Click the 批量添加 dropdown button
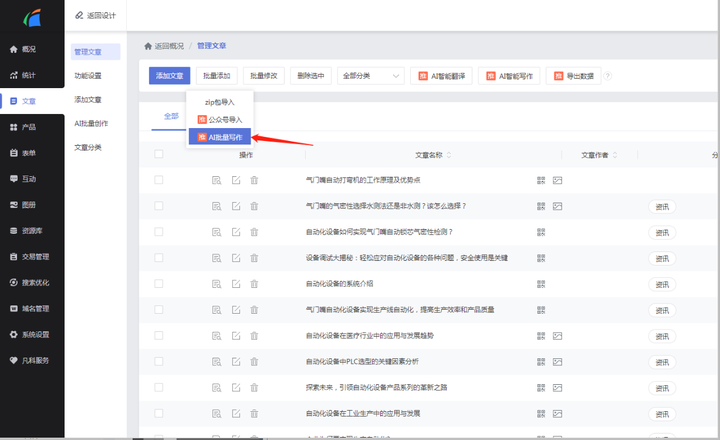This screenshot has width=720, height=440. 217,76
